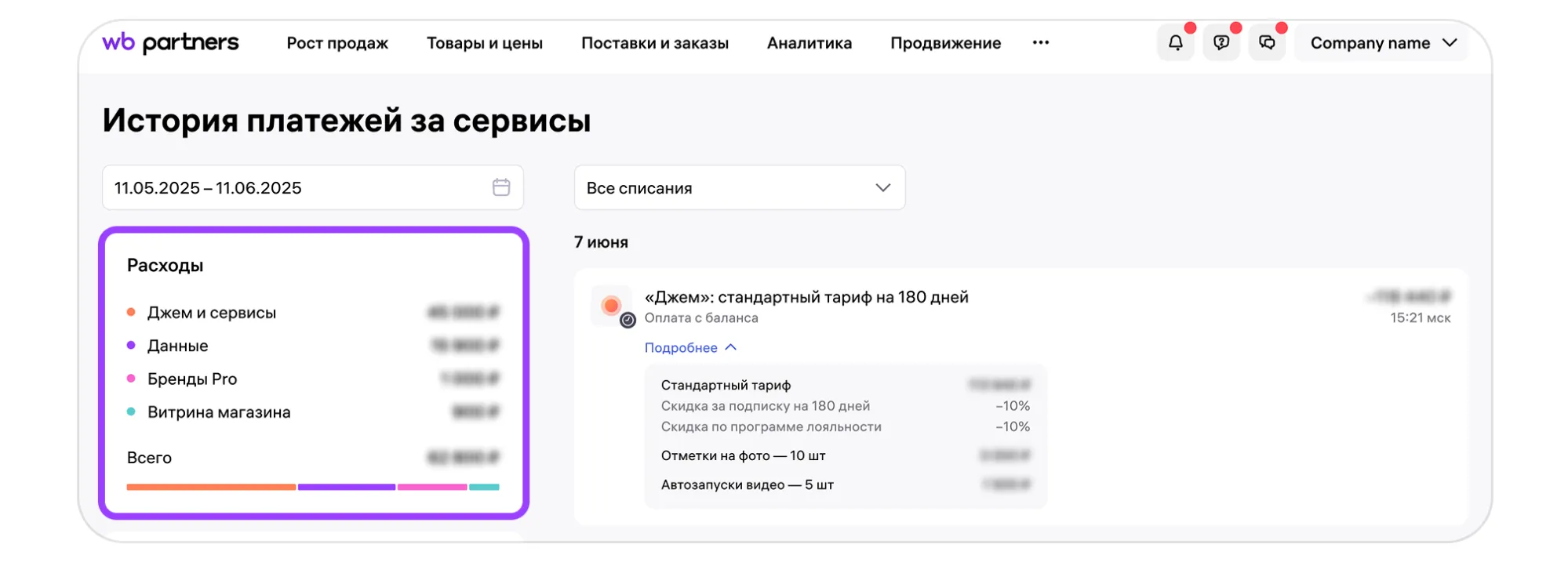Click the help question-mark chat icon
This screenshot has height=562, width=1568.
[1221, 43]
